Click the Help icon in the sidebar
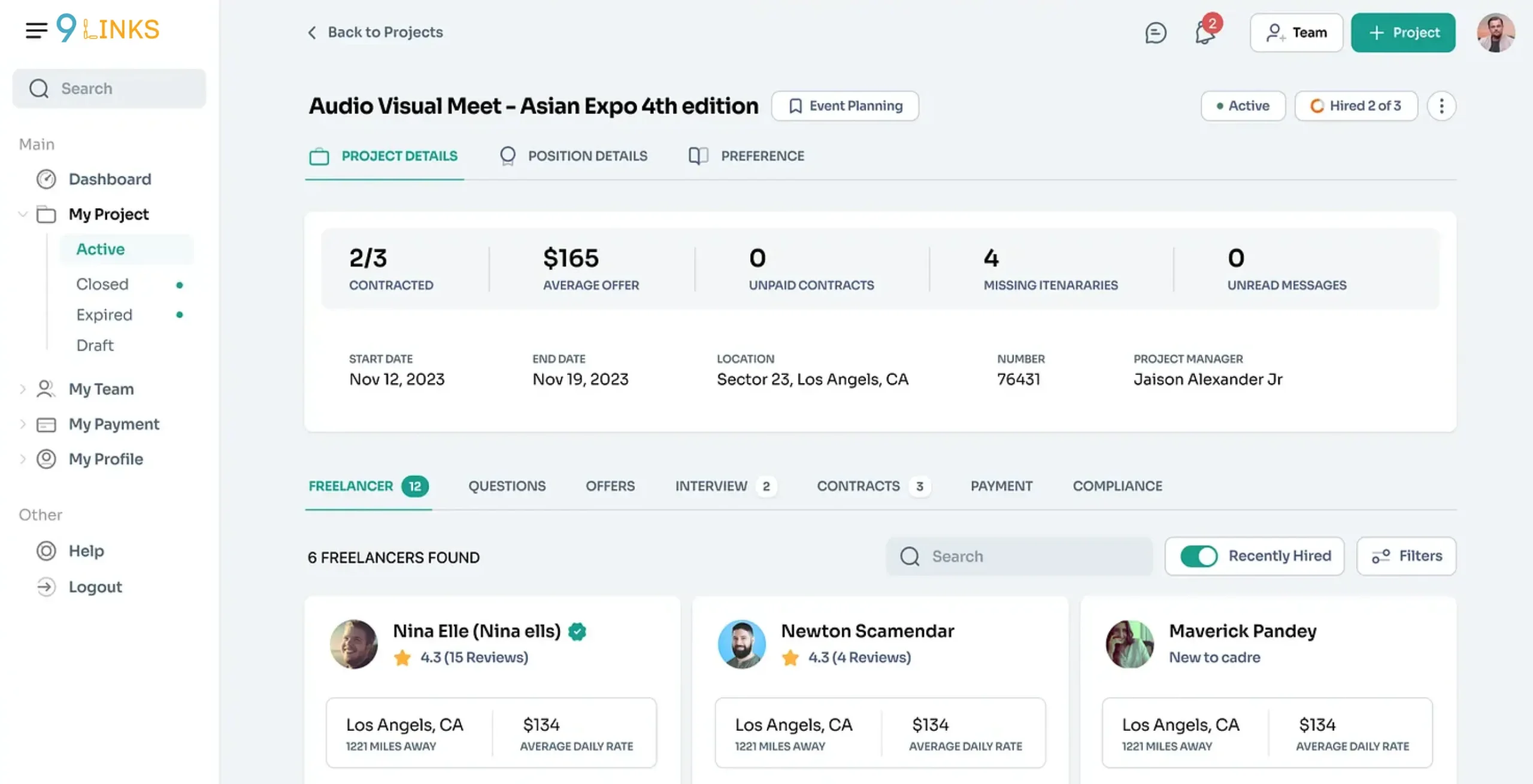Viewport: 1533px width, 784px height. 46,551
